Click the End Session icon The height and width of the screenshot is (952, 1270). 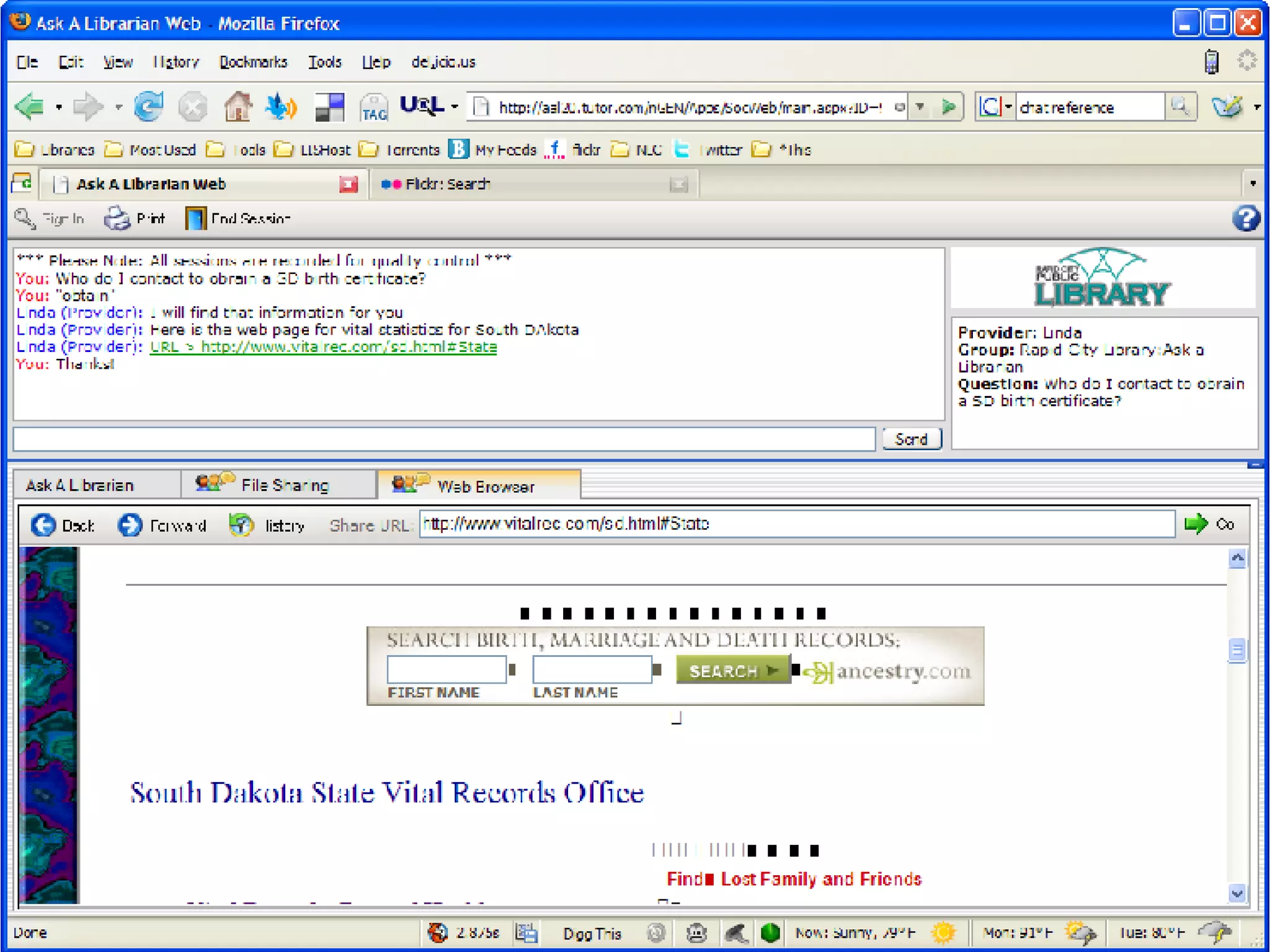tap(195, 219)
